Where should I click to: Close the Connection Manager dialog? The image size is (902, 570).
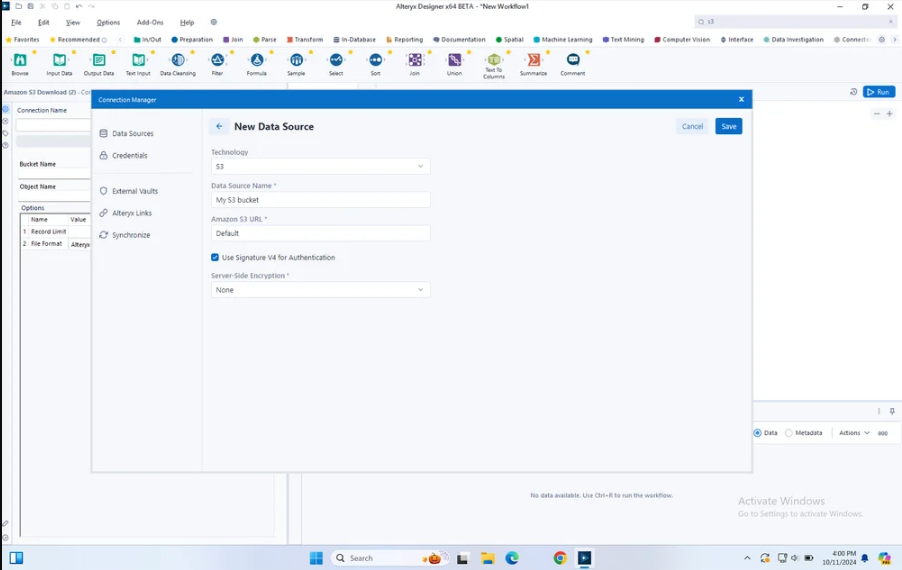(742, 100)
